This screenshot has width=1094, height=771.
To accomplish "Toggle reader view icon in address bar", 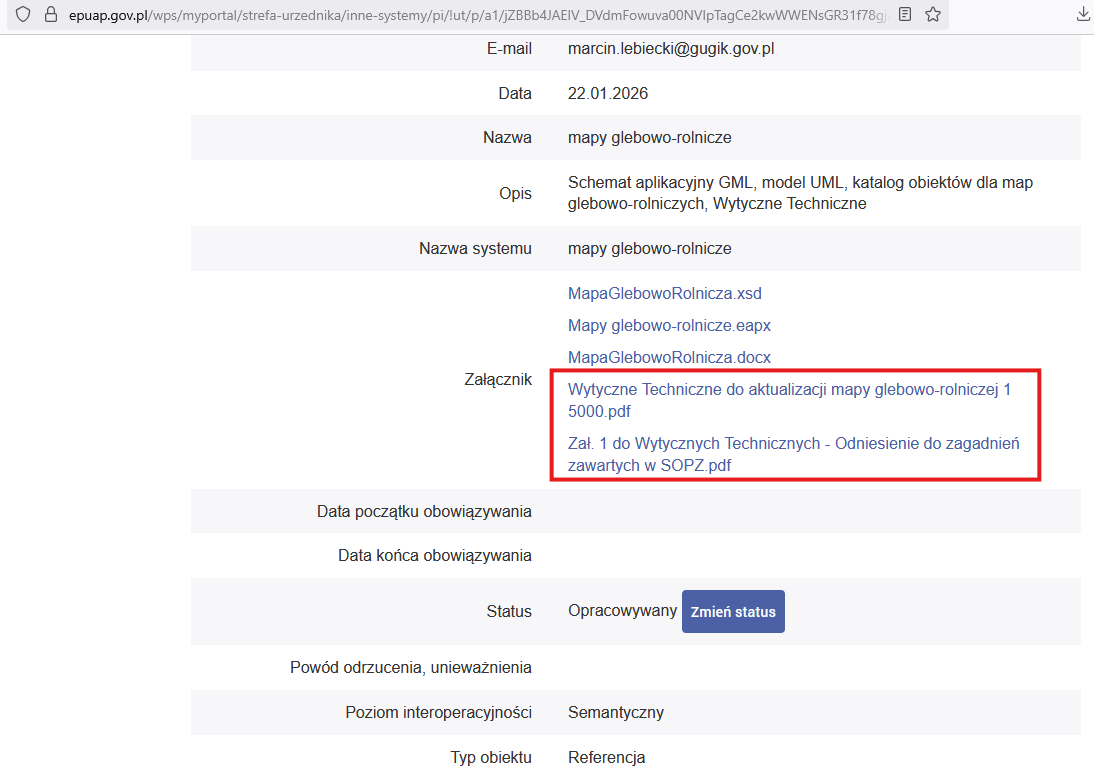I will (x=905, y=15).
